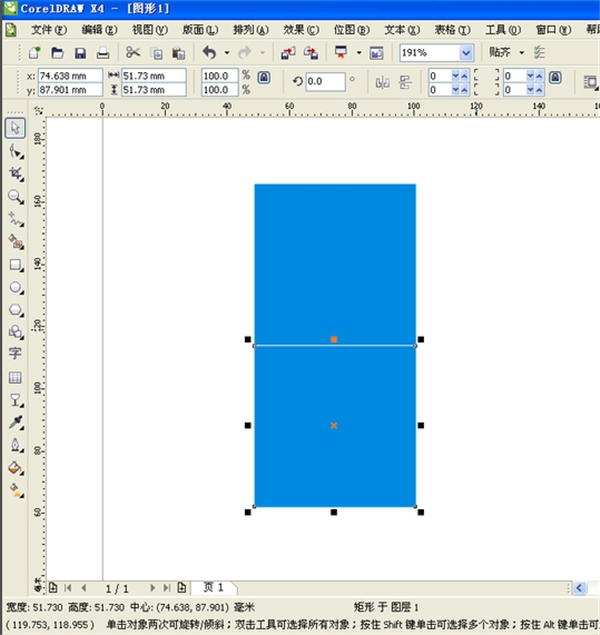This screenshot has height=635, width=600.
Task: Click the Import icon
Action: click(288, 53)
